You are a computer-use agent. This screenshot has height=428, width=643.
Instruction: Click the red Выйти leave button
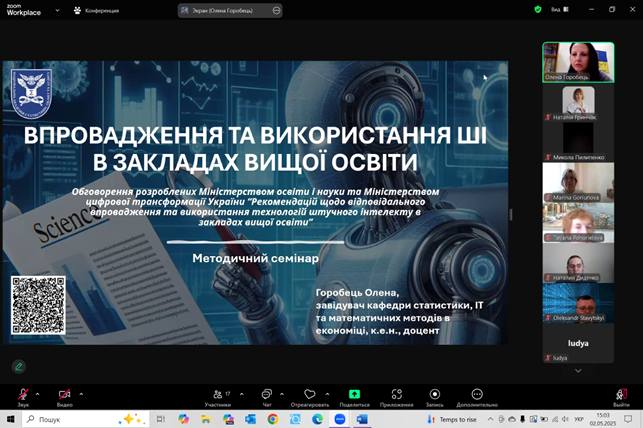coord(621,394)
